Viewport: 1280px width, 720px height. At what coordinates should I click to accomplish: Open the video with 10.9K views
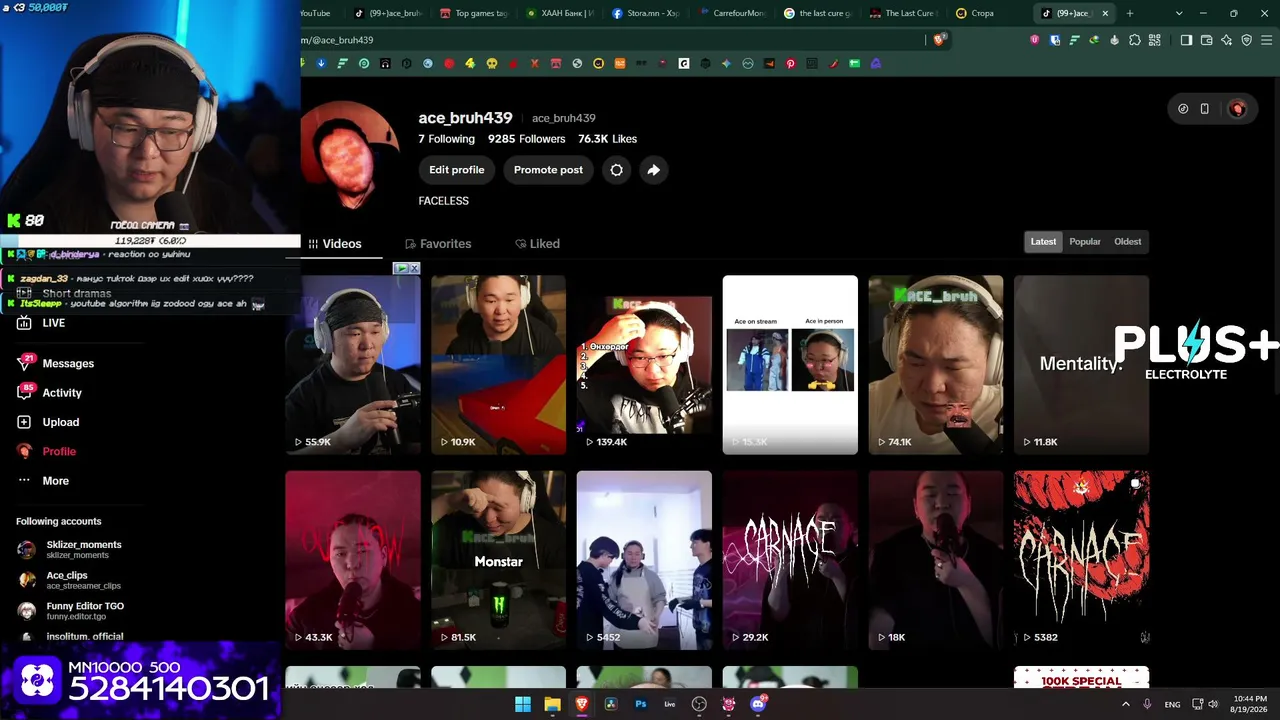498,365
